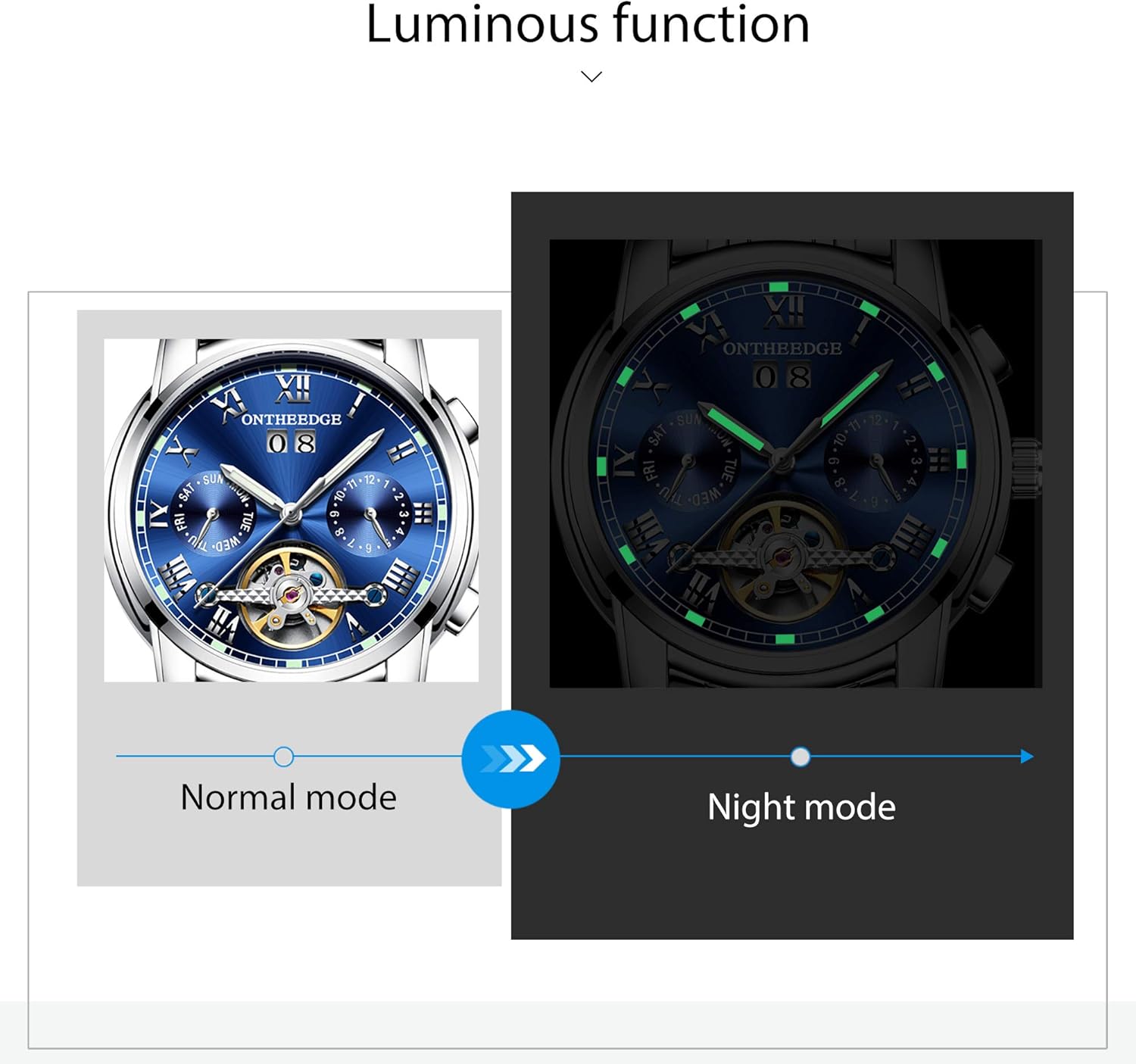Click the blue triple-arrow circle icon
1136x1064 pixels.
(510, 759)
